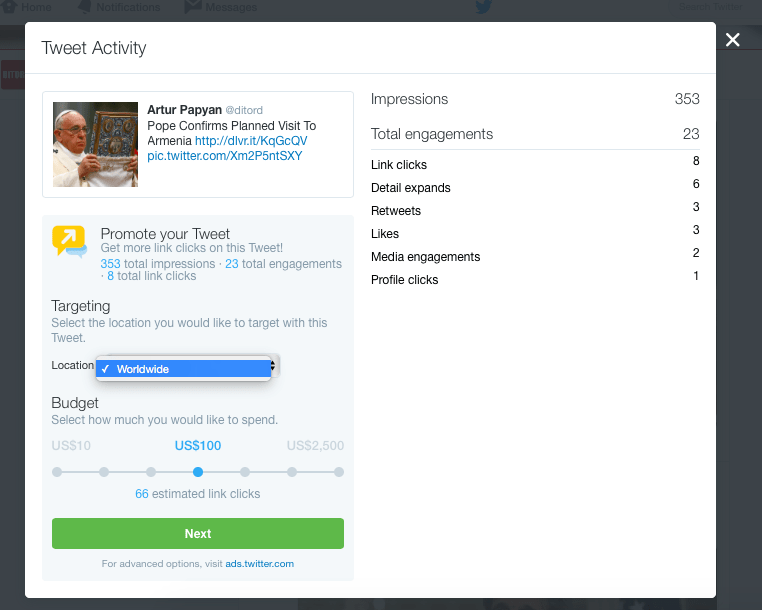Click the Media engagements stat row

coord(535,256)
